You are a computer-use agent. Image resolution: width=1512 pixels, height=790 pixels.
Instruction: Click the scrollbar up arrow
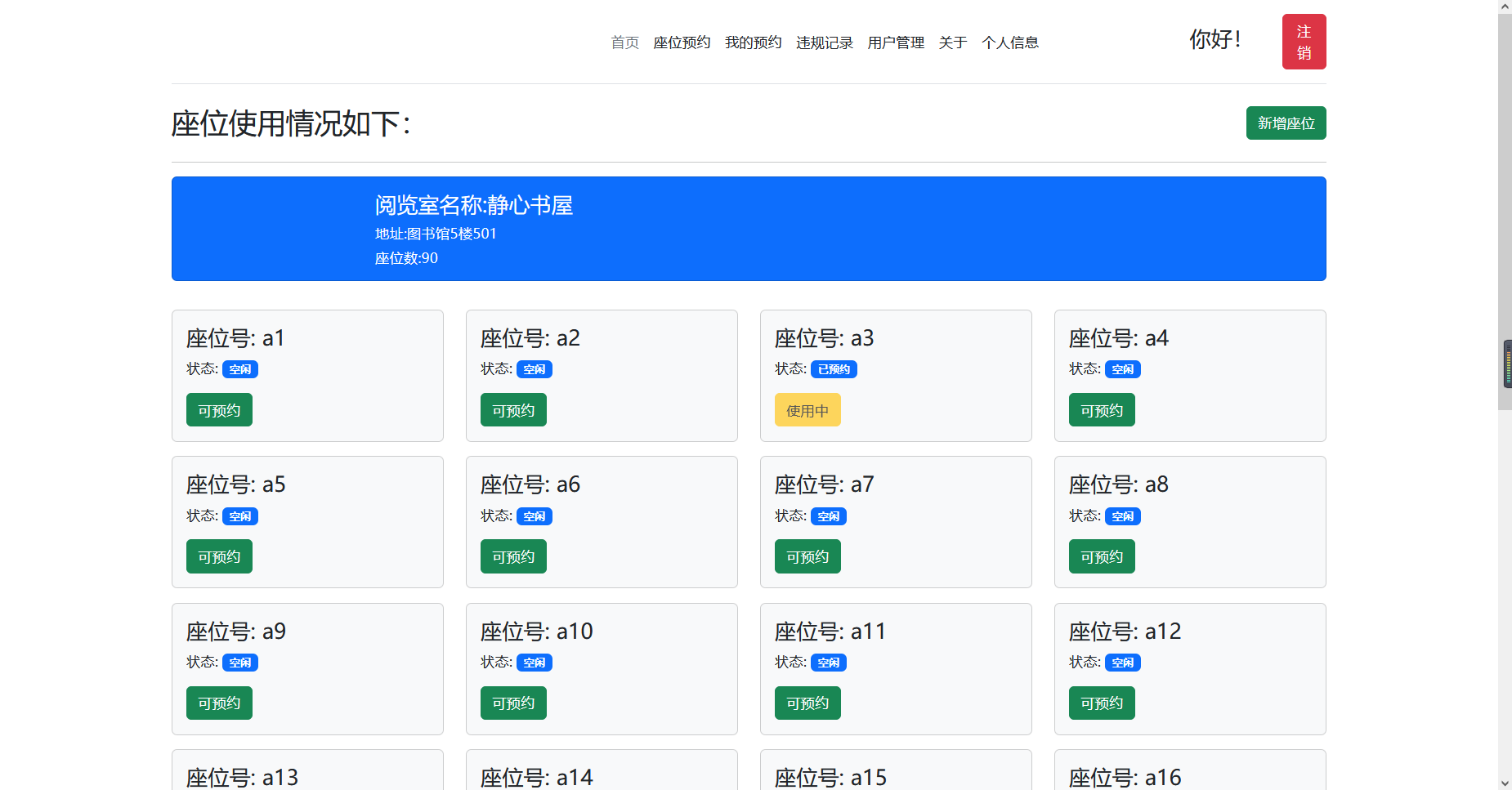(1505, 7)
